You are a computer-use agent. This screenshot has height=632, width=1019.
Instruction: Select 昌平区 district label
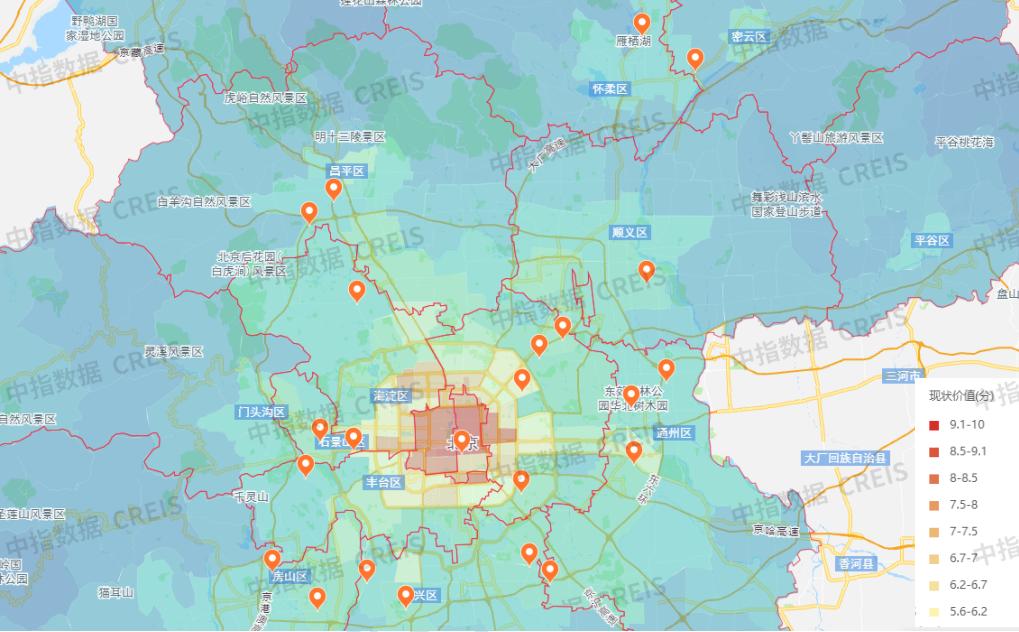pos(346,171)
